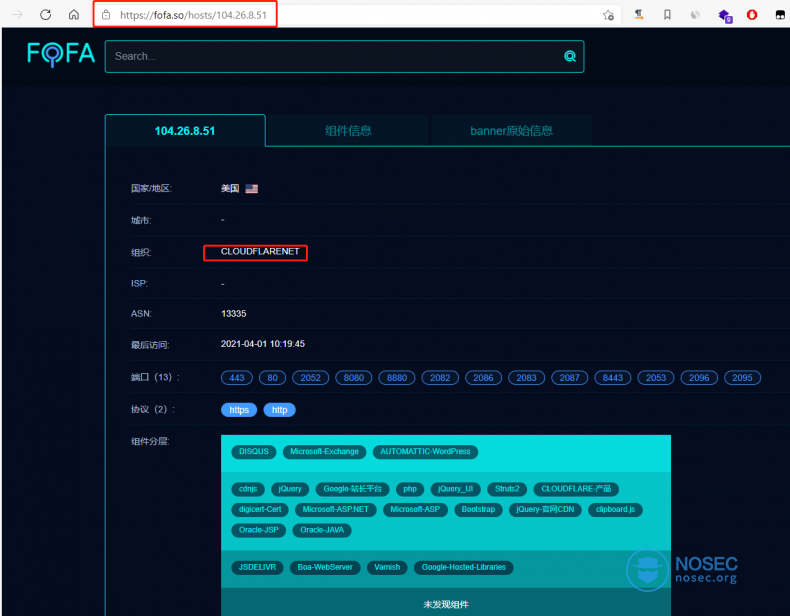This screenshot has width=790, height=616.
Task: Click the ASN value 13335
Action: 234,314
